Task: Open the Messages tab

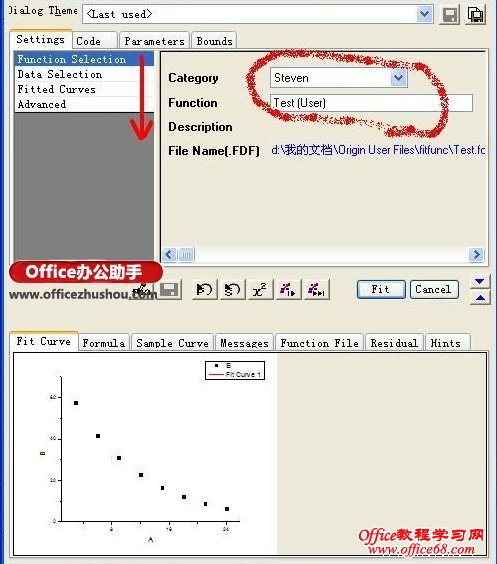Action: (245, 343)
